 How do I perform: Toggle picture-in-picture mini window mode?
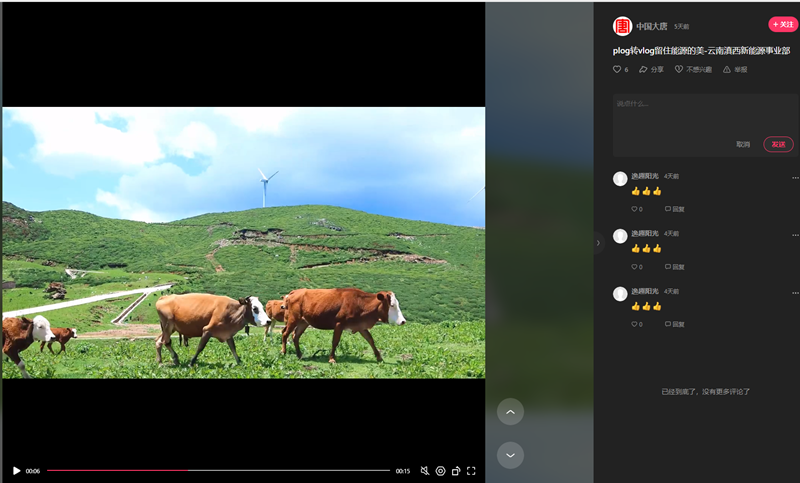tap(456, 471)
